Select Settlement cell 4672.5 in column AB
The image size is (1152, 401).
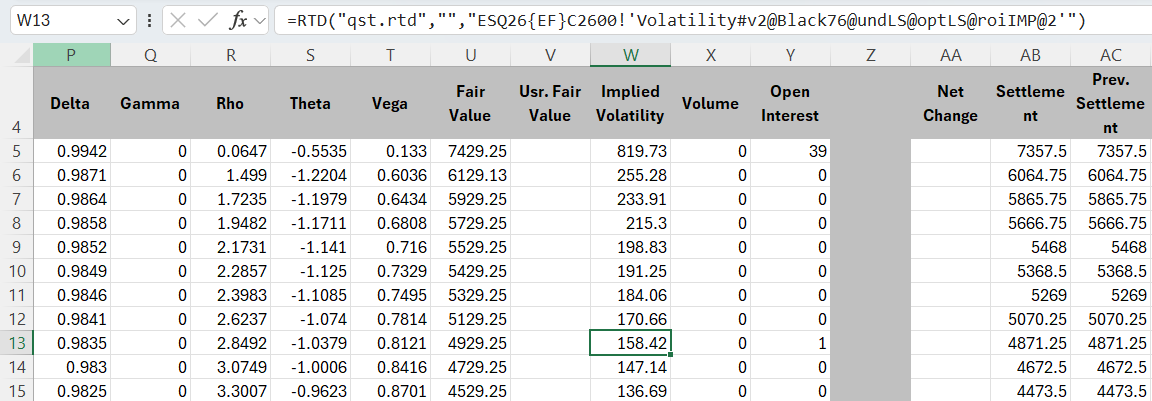coord(1031,366)
